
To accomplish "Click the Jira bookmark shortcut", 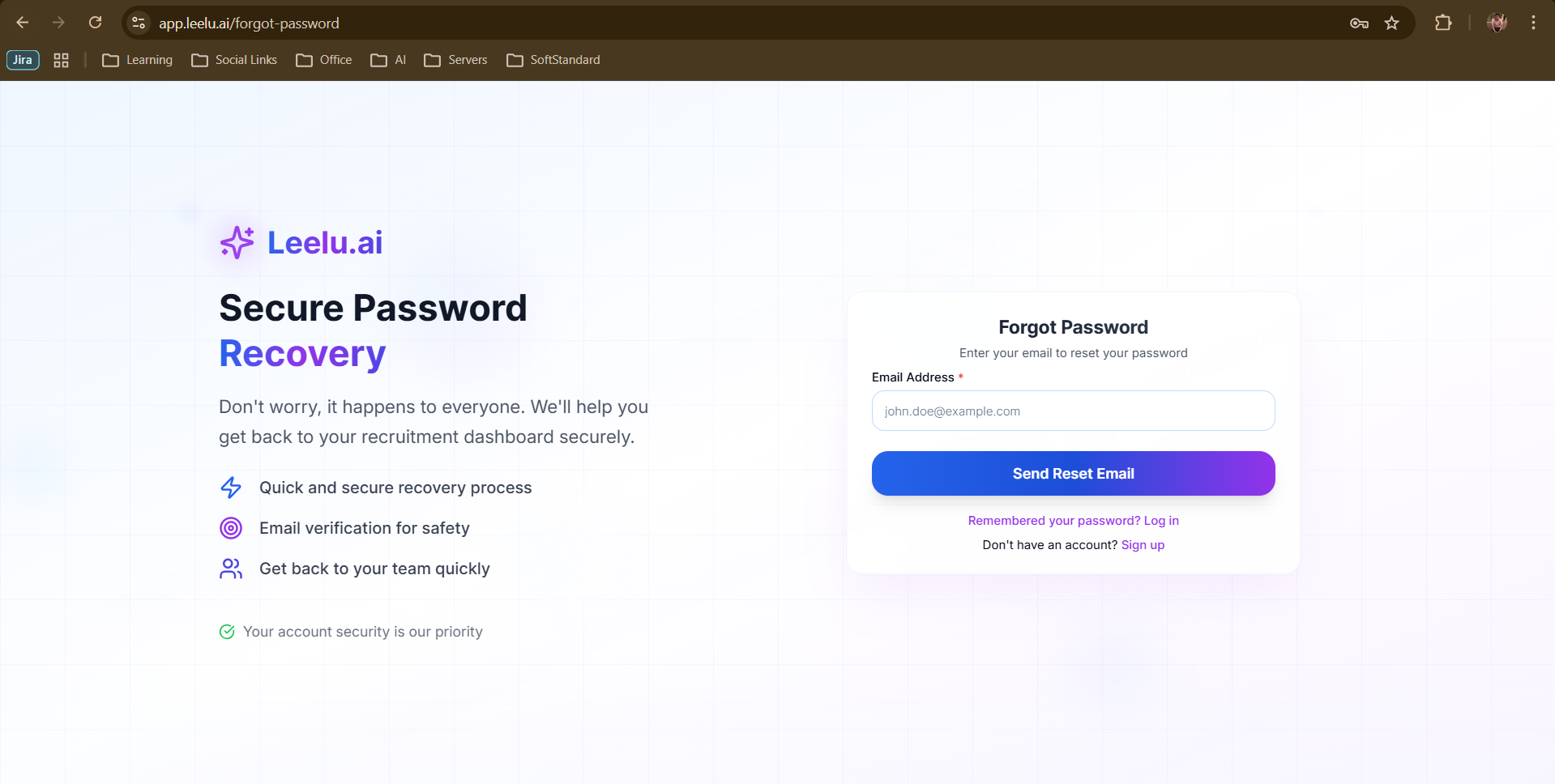I will click(23, 60).
